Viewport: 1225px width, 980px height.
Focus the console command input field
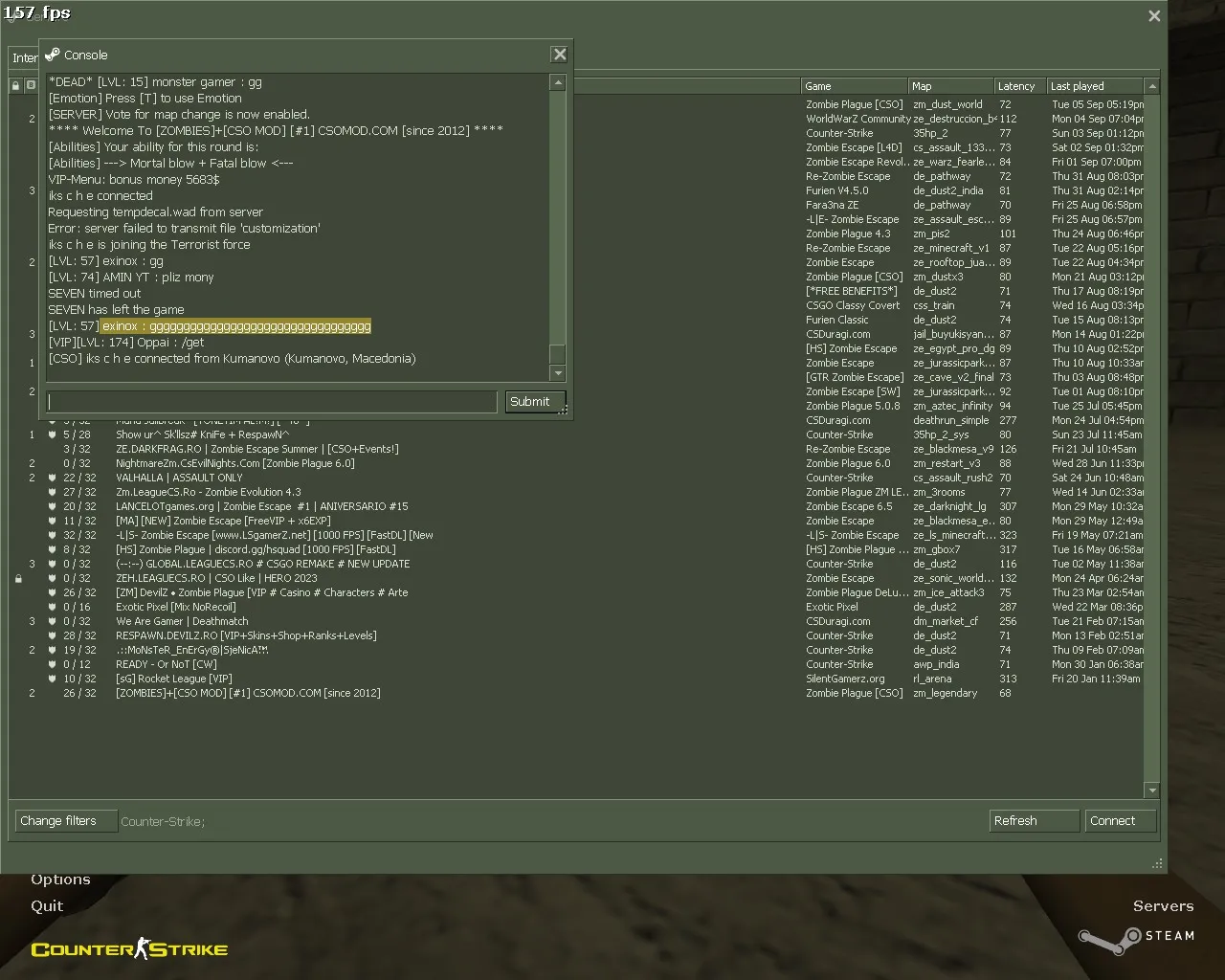tap(272, 402)
